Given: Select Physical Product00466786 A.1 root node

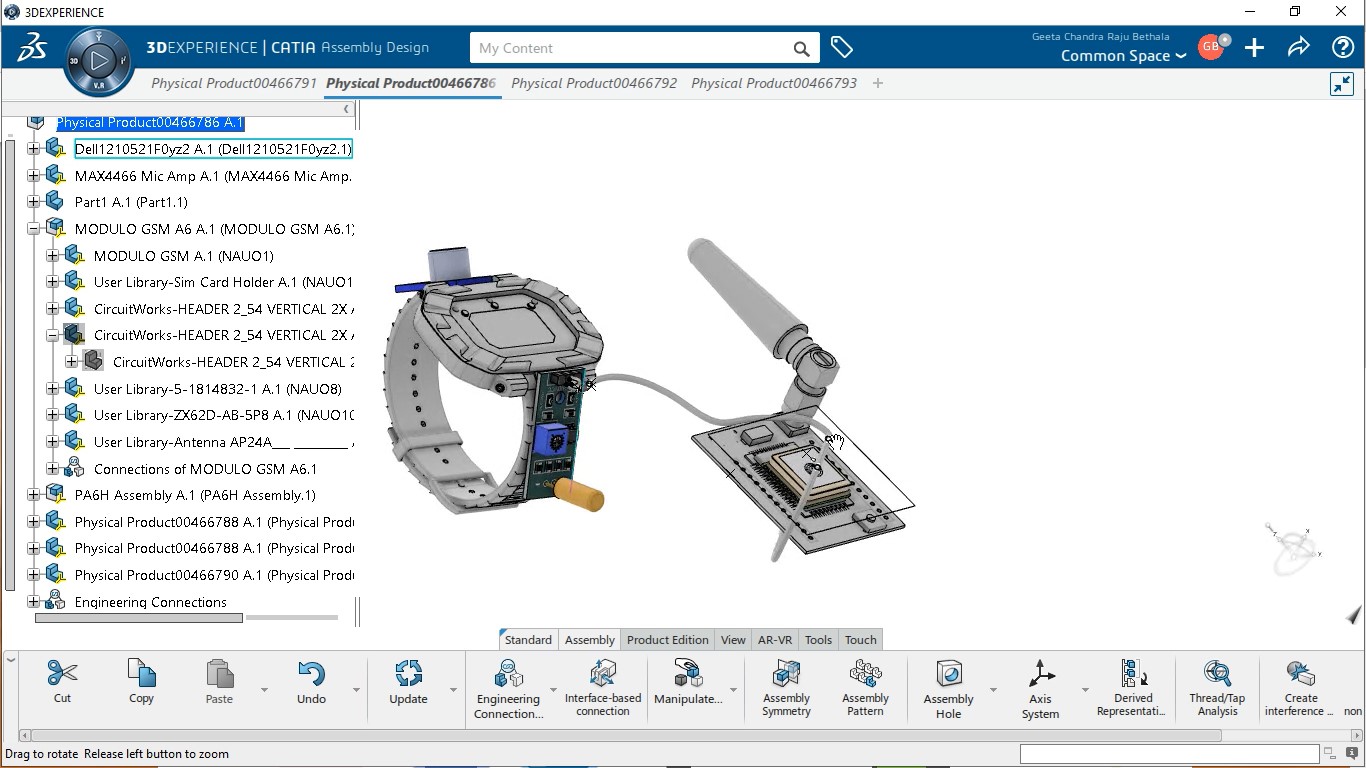Looking at the screenshot, I should point(150,122).
